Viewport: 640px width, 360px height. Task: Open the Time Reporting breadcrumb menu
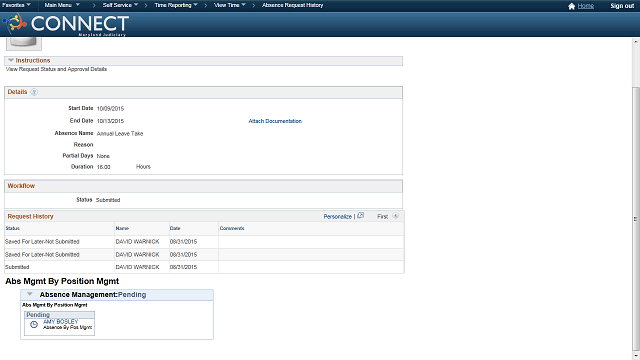(x=176, y=5)
